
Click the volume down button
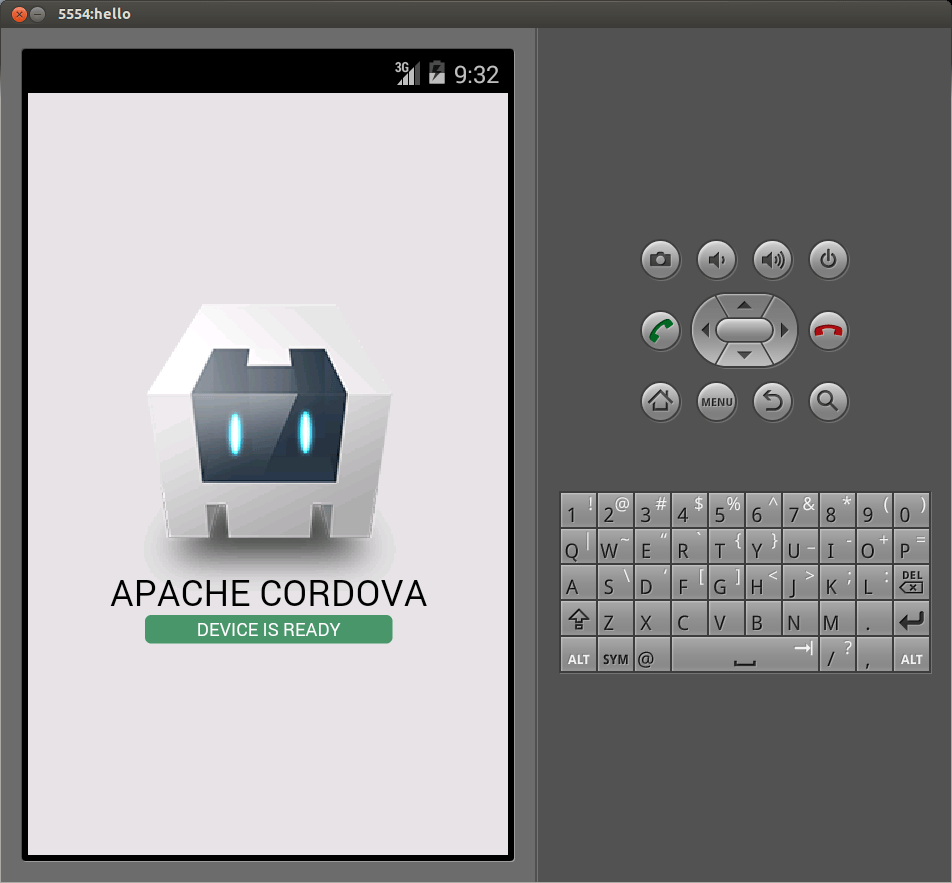pyautogui.click(x=716, y=259)
